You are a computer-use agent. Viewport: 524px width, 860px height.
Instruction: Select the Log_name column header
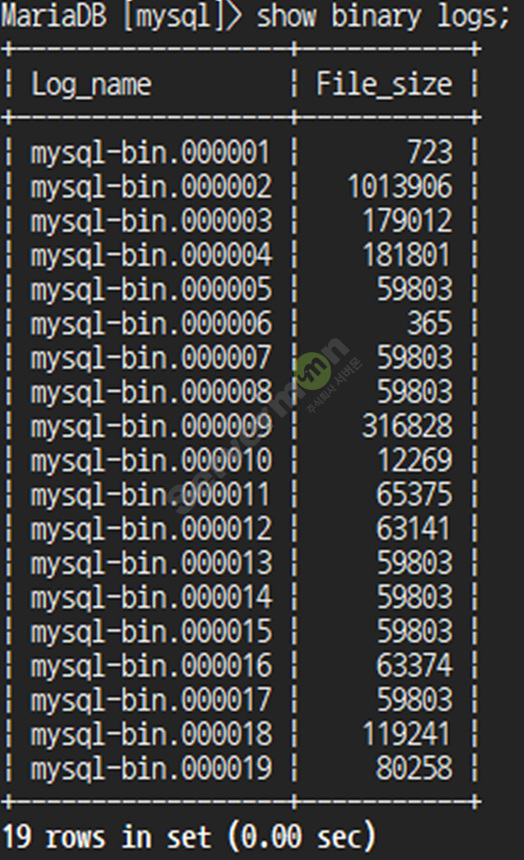click(91, 85)
